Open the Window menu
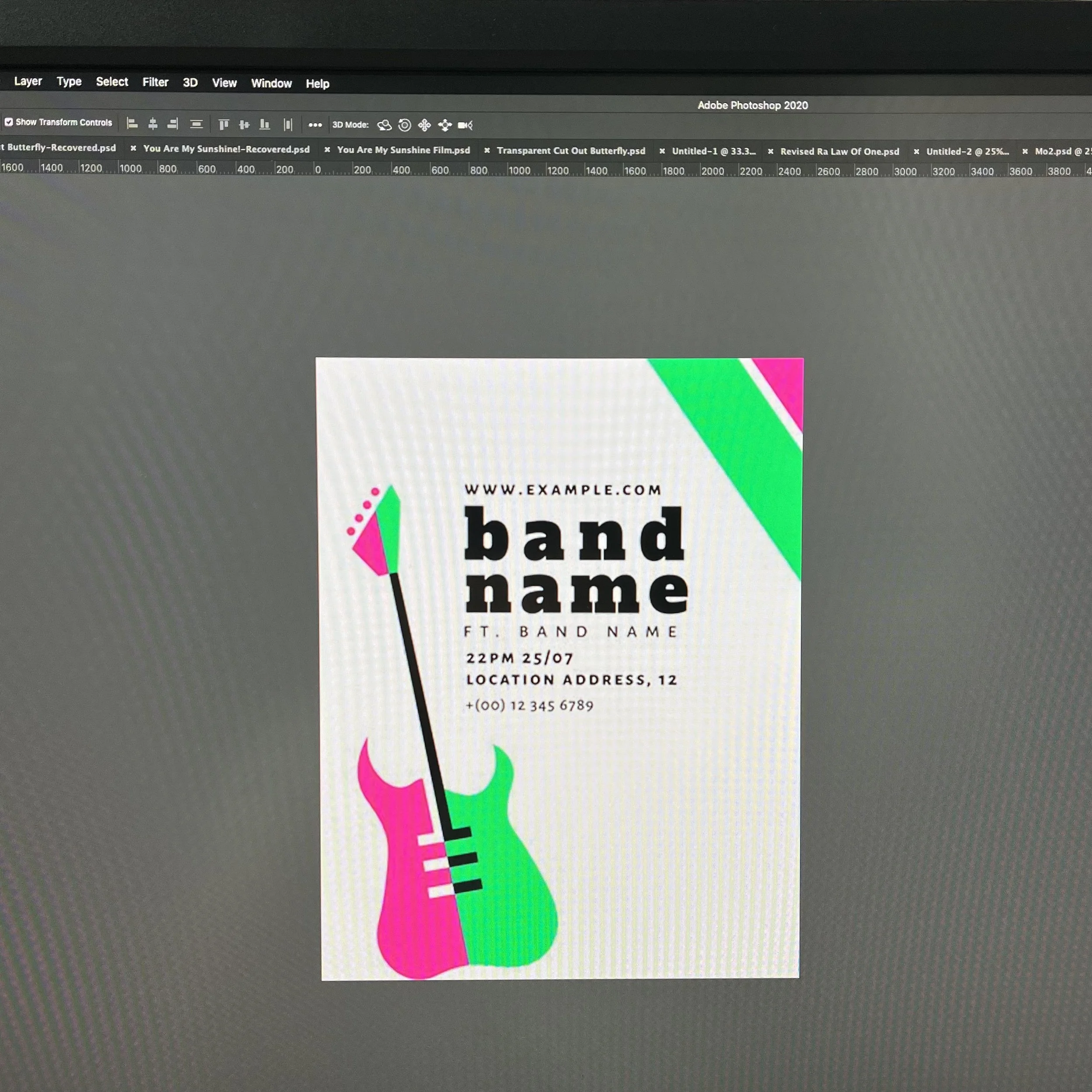Viewport: 1092px width, 1092px height. click(271, 84)
